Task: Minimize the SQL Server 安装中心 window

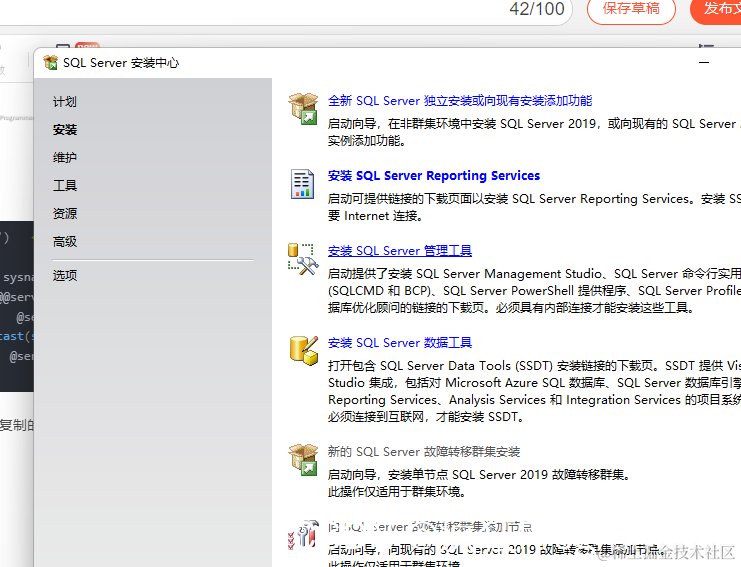Action: (x=704, y=62)
